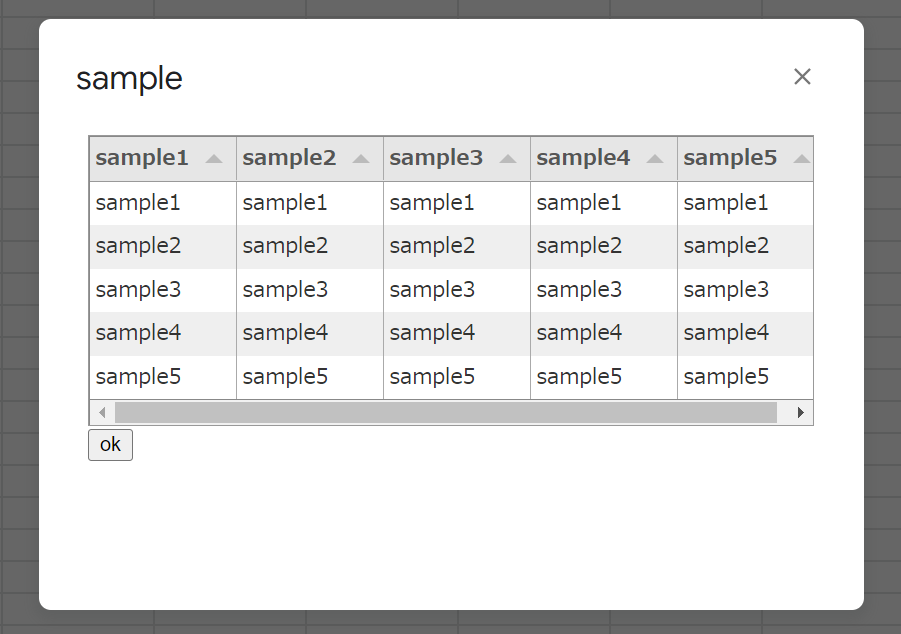The image size is (901, 634).
Task: Select the sample1 column header
Action: point(140,158)
